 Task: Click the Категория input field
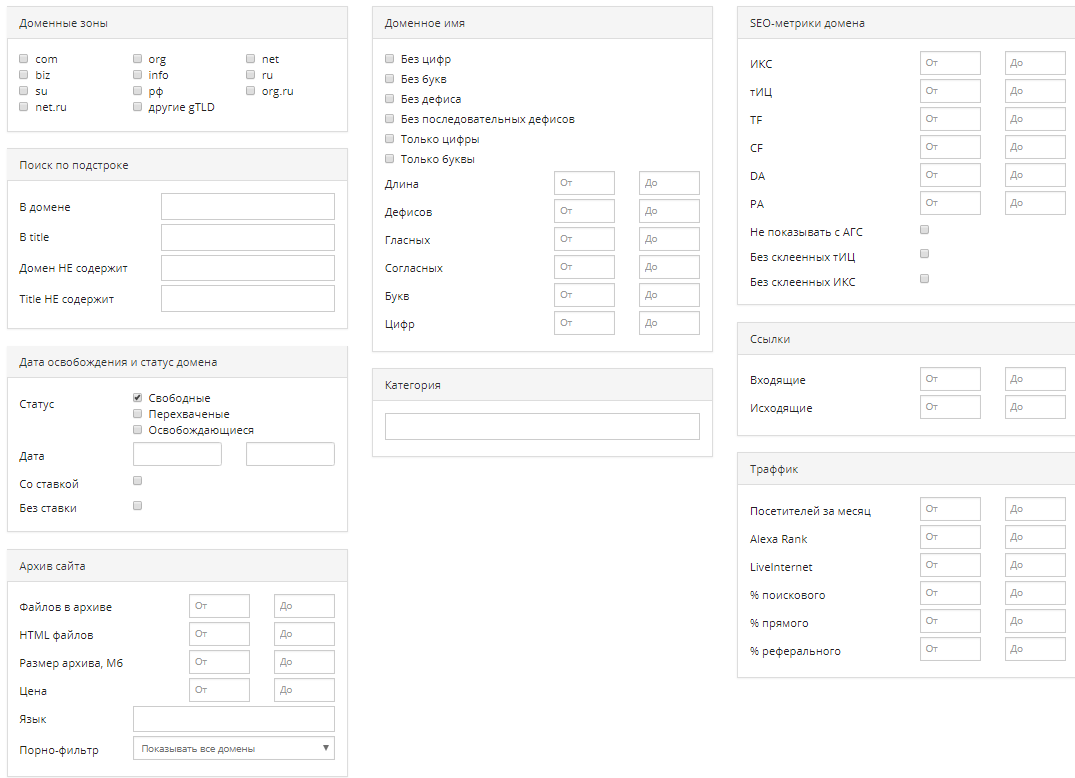pyautogui.click(x=541, y=427)
